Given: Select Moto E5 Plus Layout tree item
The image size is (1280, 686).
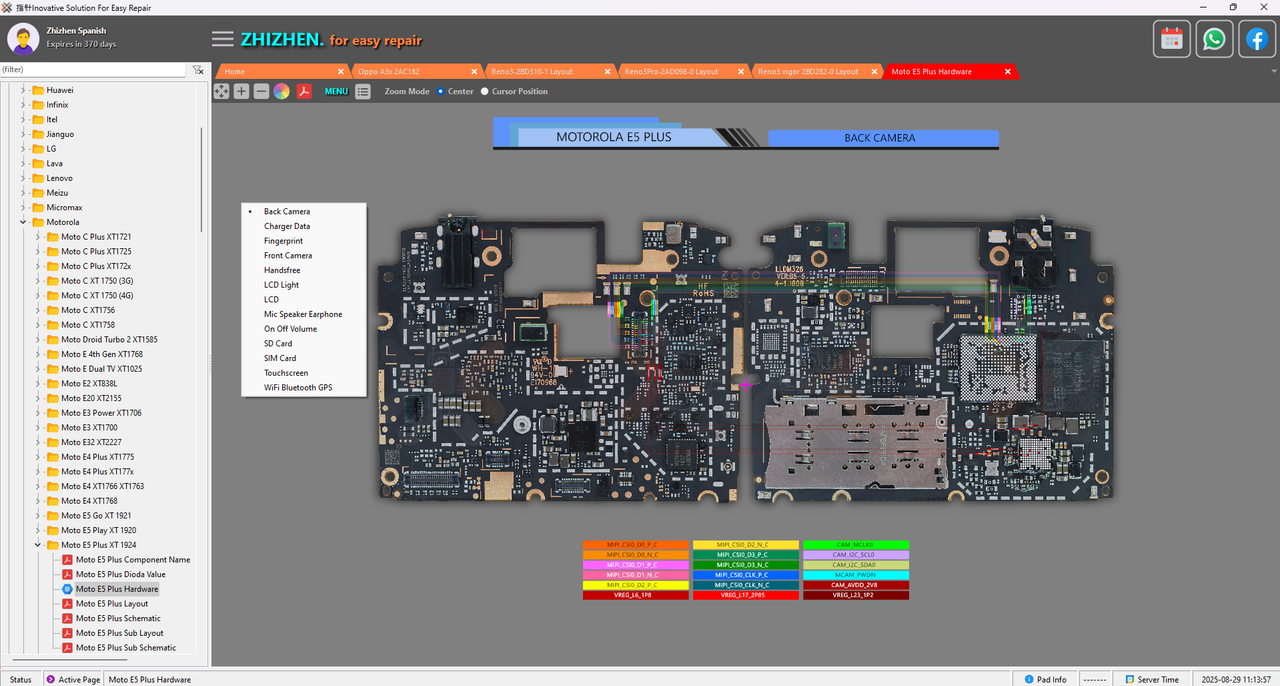Looking at the screenshot, I should 112,604.
